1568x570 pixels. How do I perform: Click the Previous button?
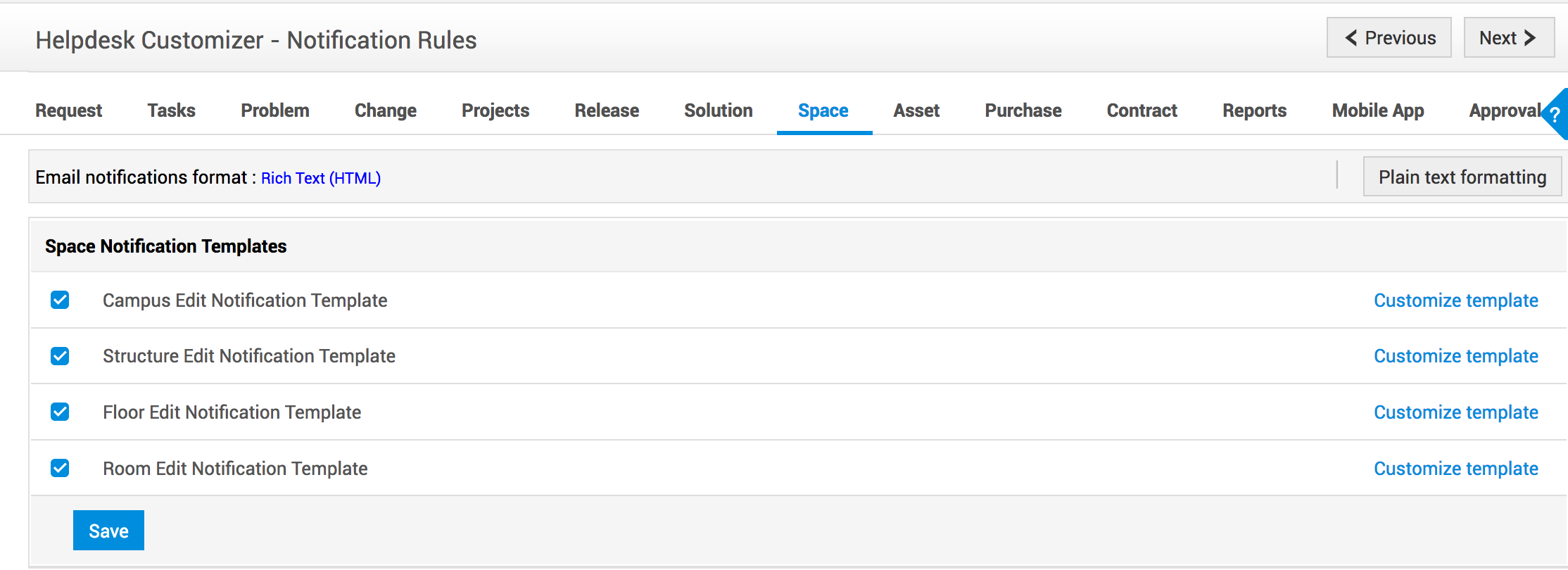pyautogui.click(x=1389, y=37)
